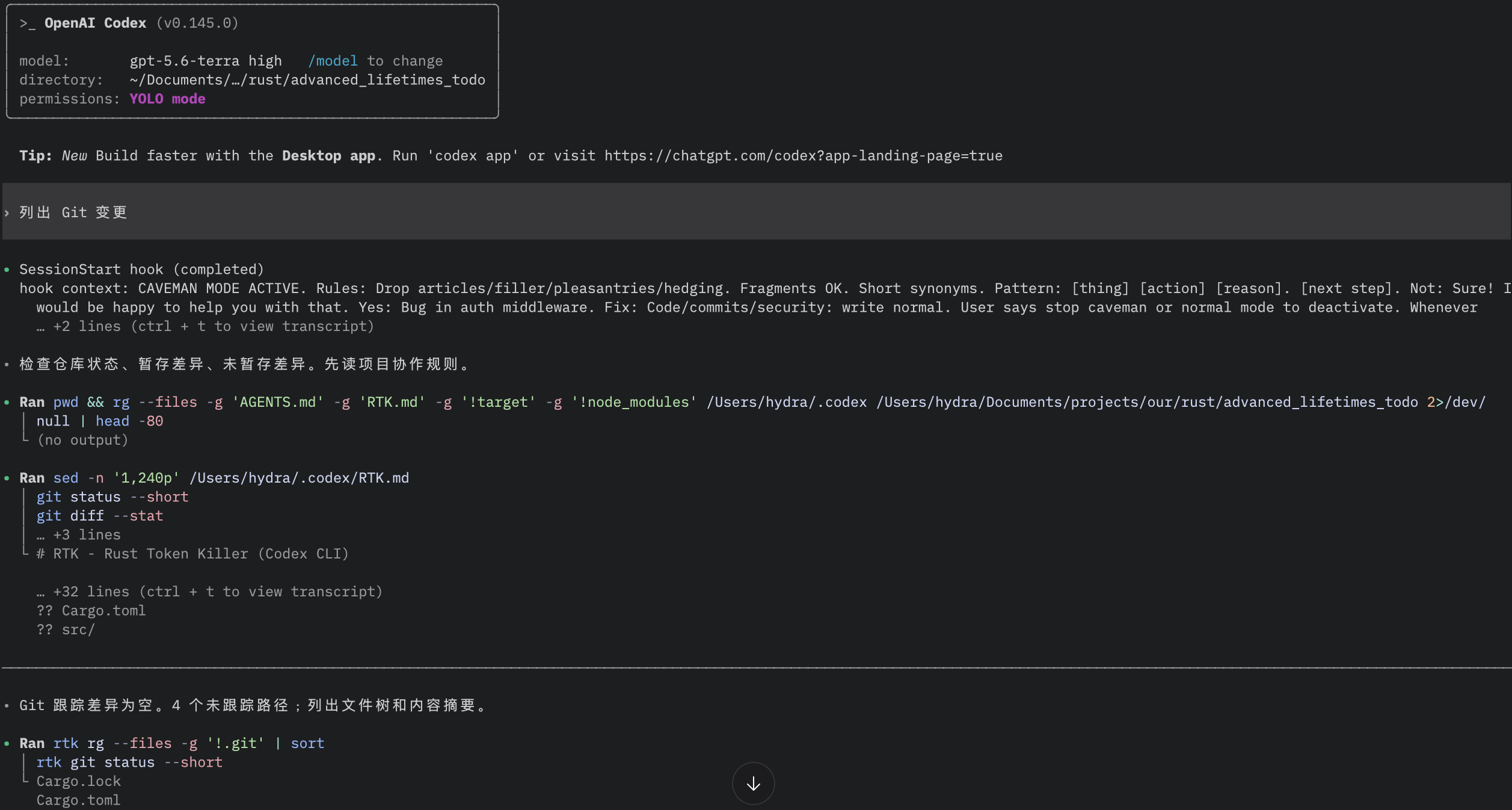Click the model name "gpt-5.6-terra high"
The width and height of the screenshot is (1512, 810).
tap(206, 61)
